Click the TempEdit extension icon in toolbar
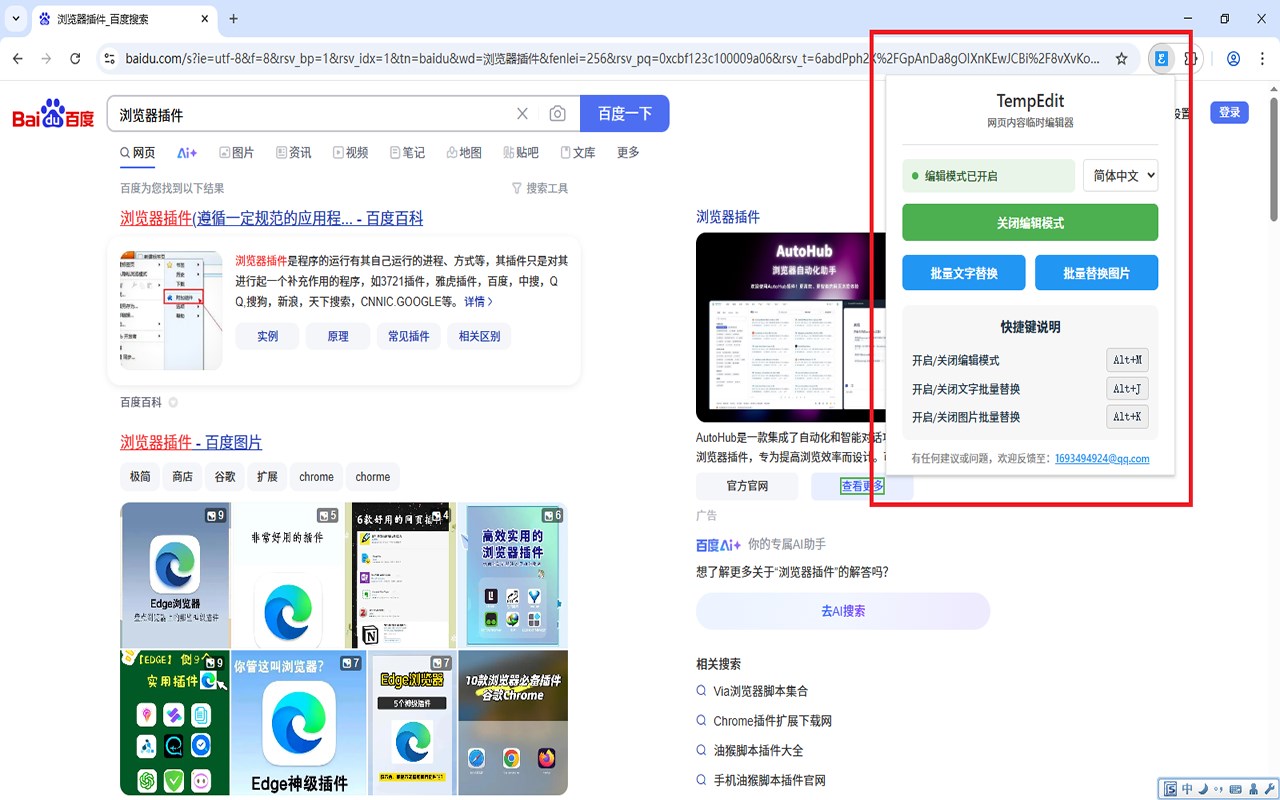Screen dimensions: 1280x800 [x=1161, y=59]
